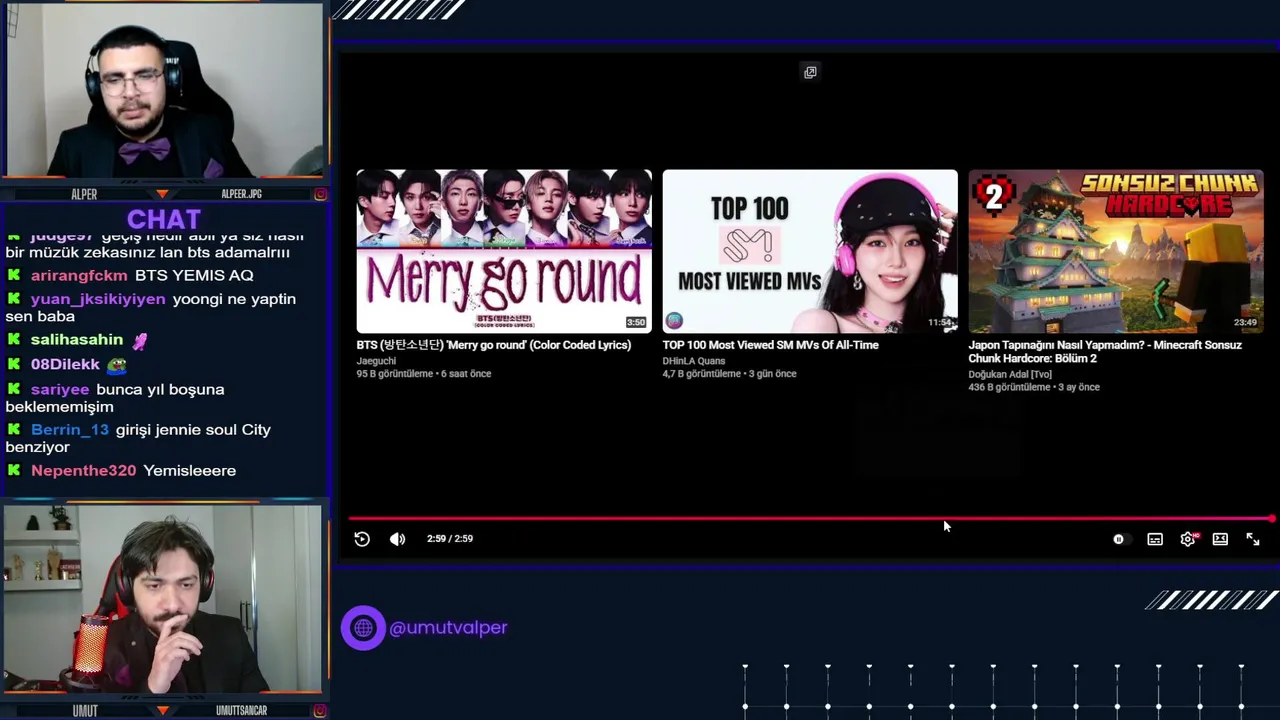Click the CHAT header label
This screenshot has width=1280, height=720.
tap(164, 219)
